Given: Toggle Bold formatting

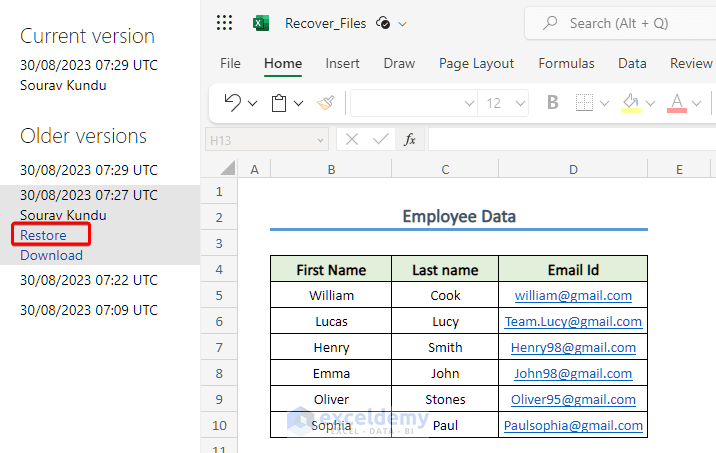Looking at the screenshot, I should pos(552,103).
